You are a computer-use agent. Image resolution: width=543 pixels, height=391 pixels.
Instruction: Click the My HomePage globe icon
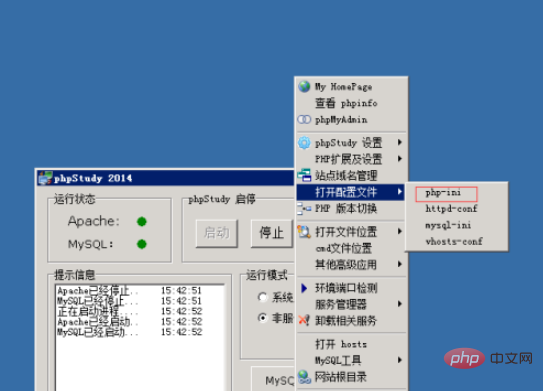pos(304,86)
